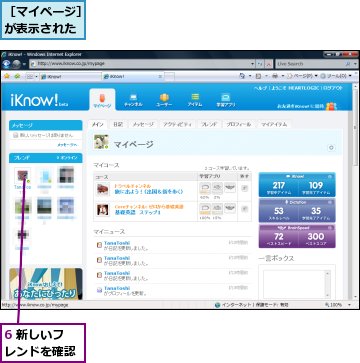Click the Live Search input field
This screenshot has height=363, width=360.
pyautogui.click(x=309, y=64)
